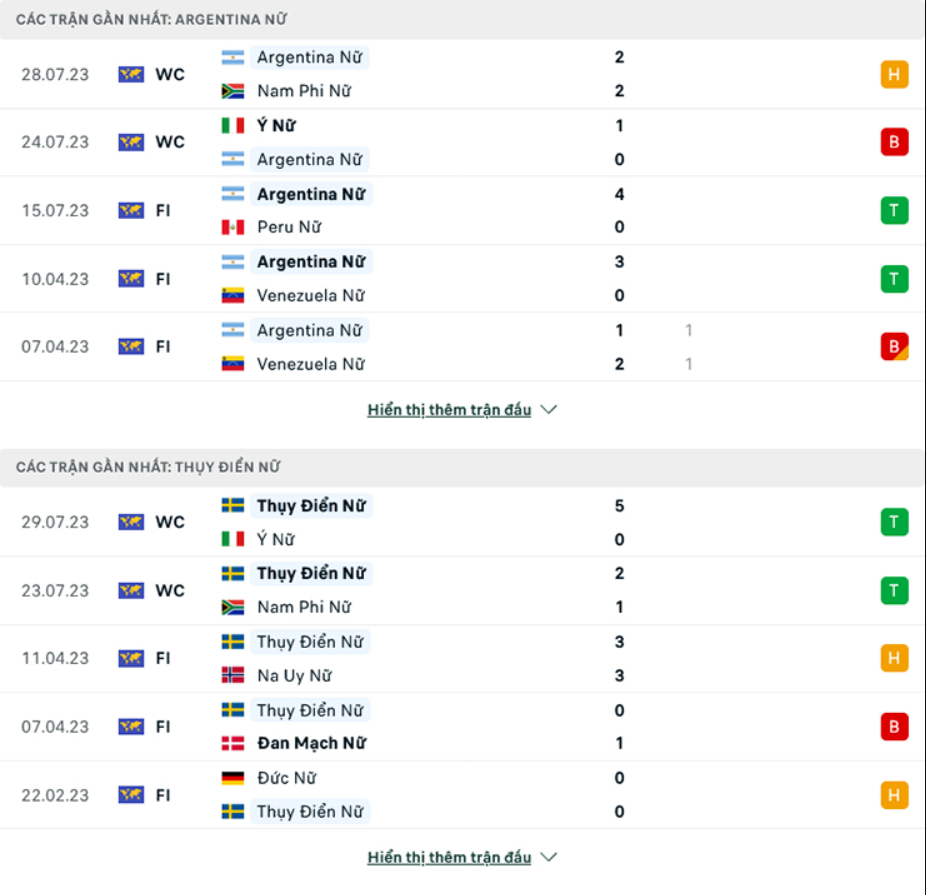
Task: Open the Thụy Điển 'Hiển thị thêm trận đấu' link
Action: tap(449, 857)
